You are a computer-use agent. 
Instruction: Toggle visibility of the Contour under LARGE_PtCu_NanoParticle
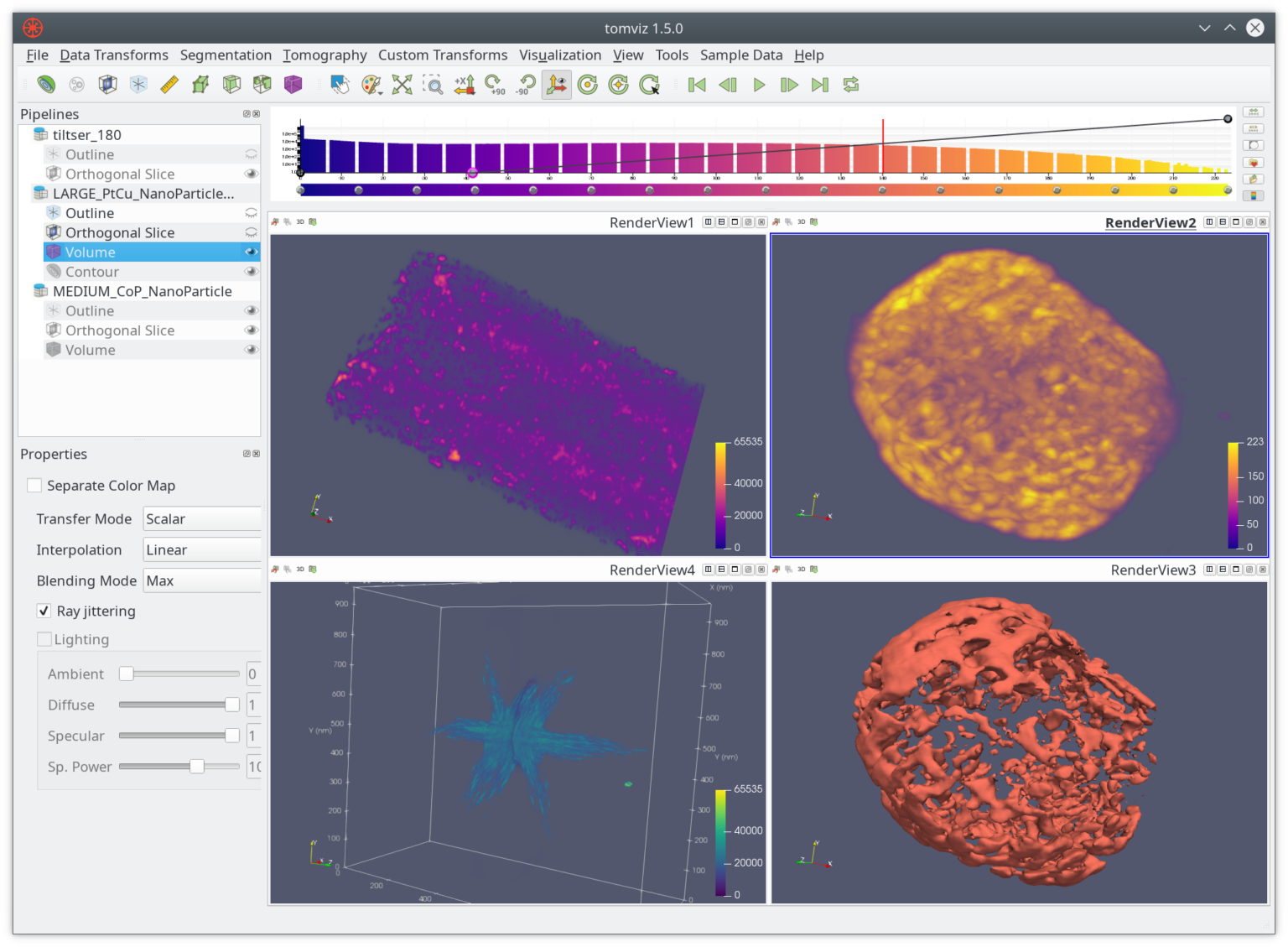click(251, 271)
